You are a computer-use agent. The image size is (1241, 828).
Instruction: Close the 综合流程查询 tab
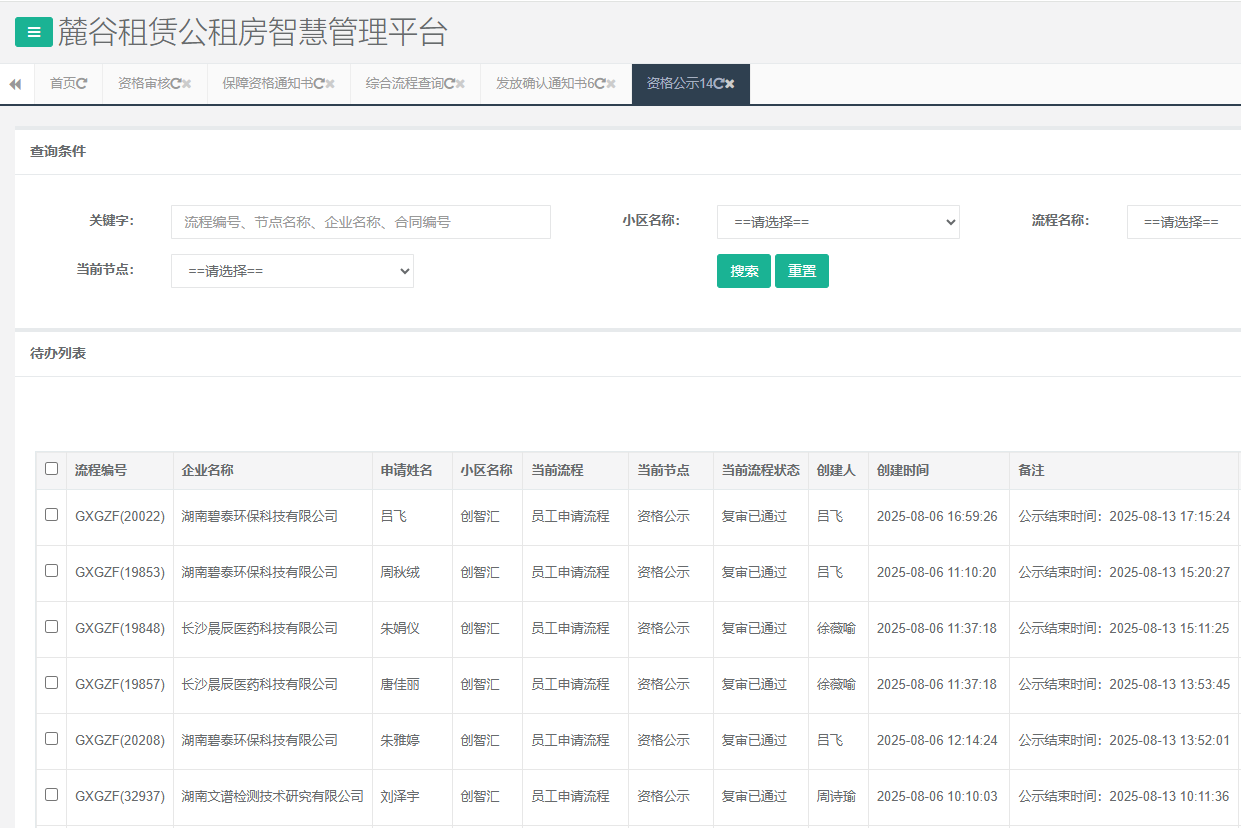point(460,84)
